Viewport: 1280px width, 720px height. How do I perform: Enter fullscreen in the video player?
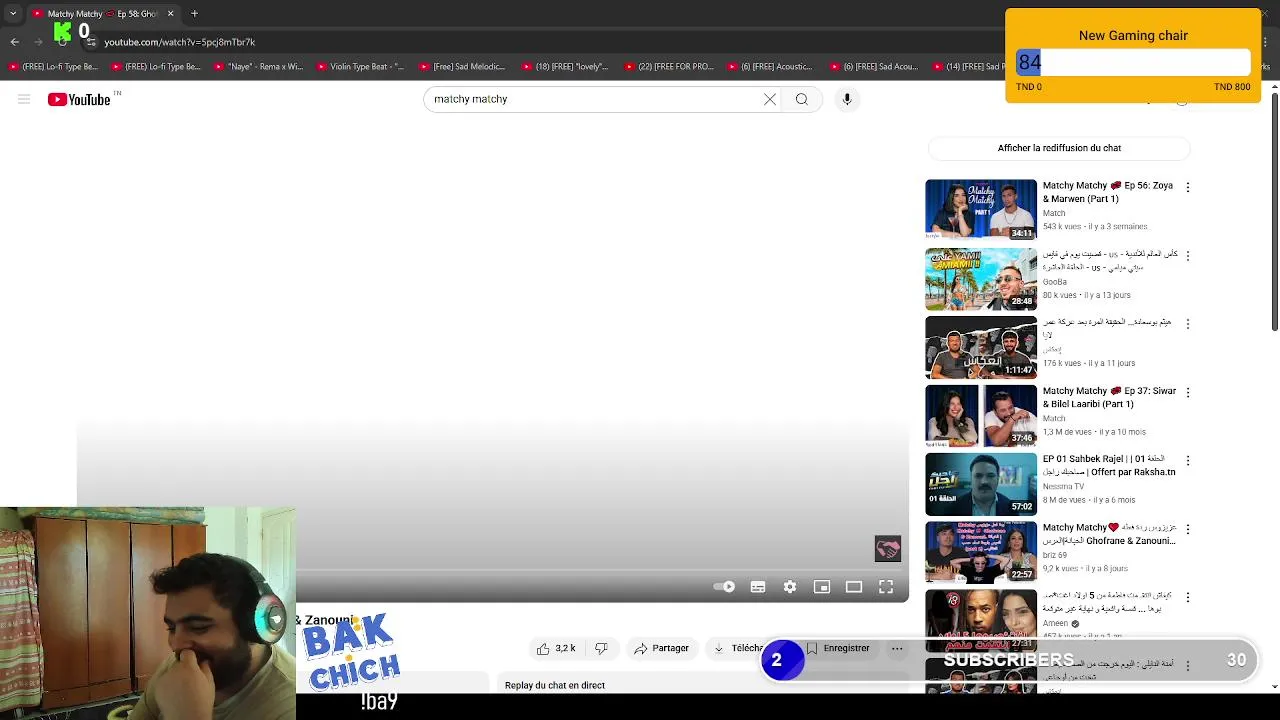(x=886, y=587)
